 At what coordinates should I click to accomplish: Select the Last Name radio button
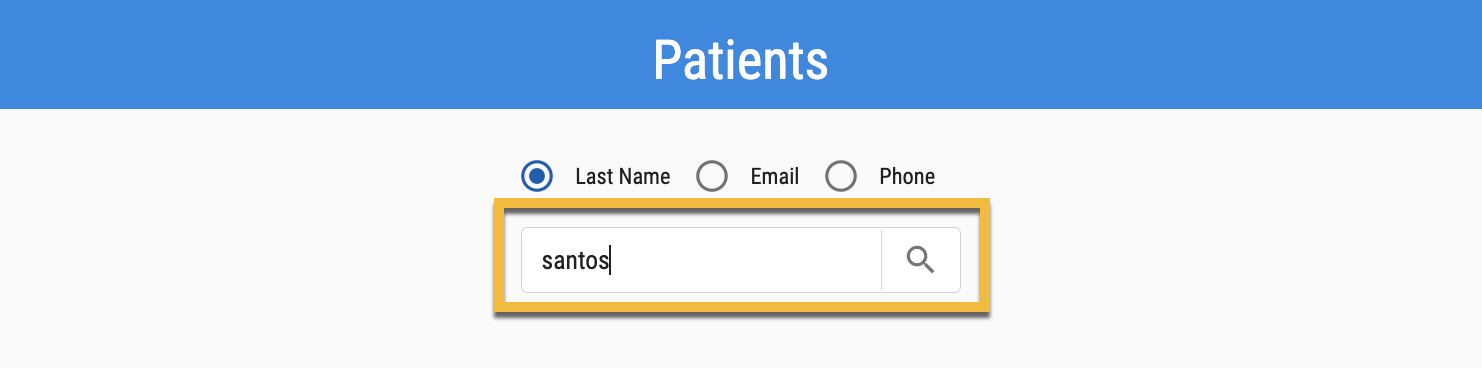point(537,176)
